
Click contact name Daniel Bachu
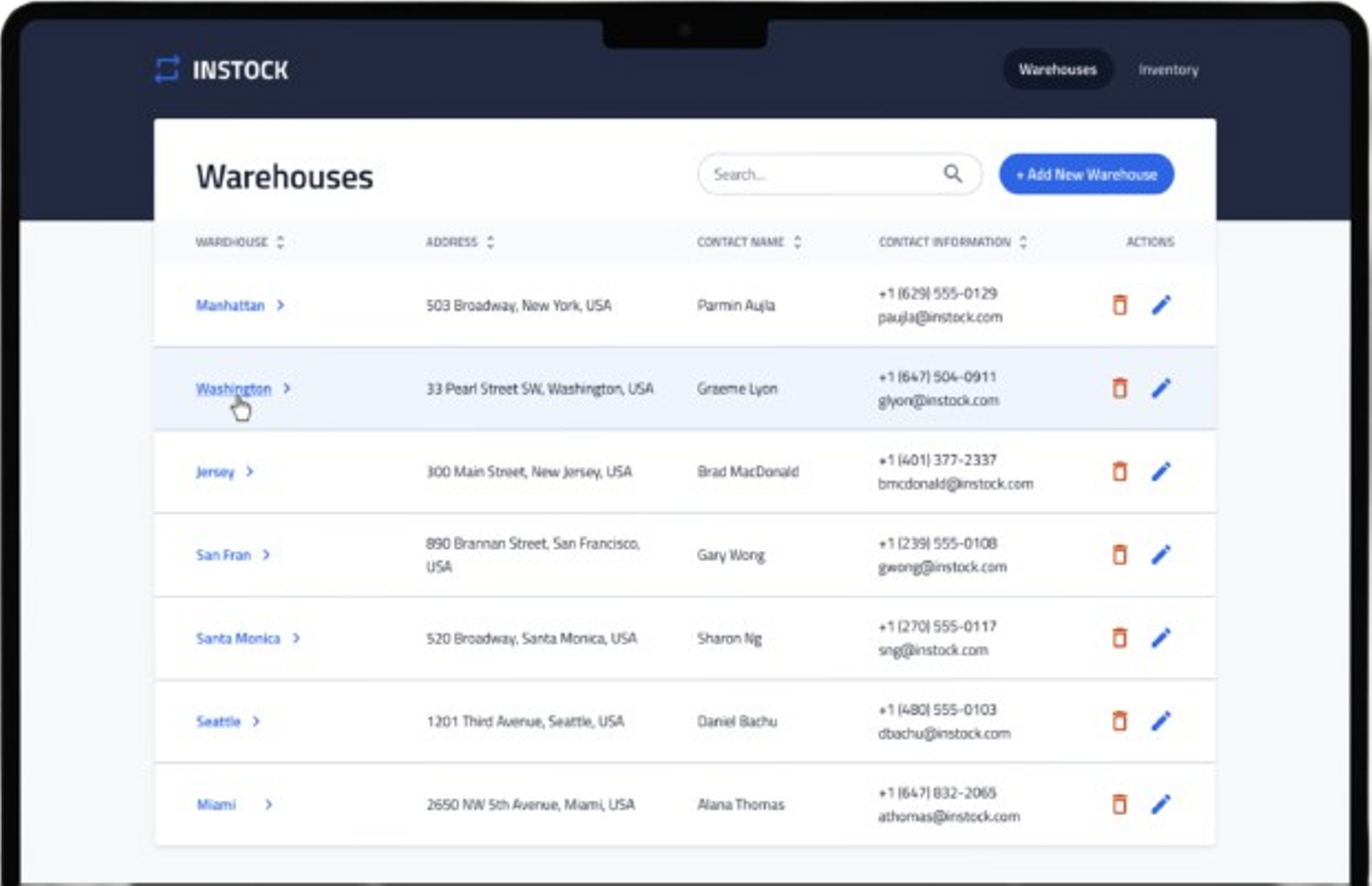tap(737, 721)
